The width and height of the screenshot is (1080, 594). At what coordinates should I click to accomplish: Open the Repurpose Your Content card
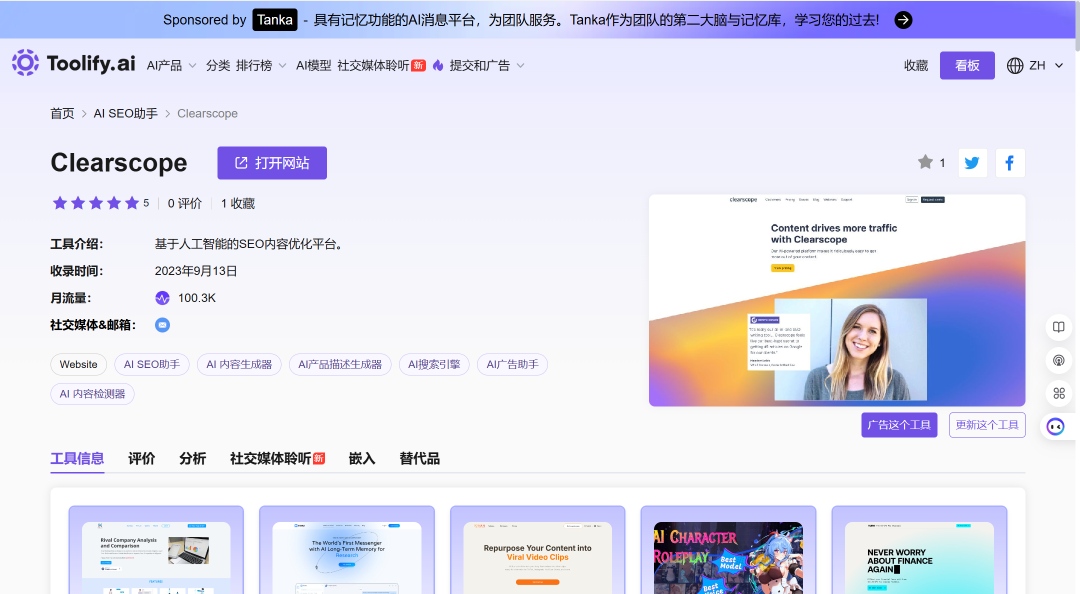coord(538,550)
